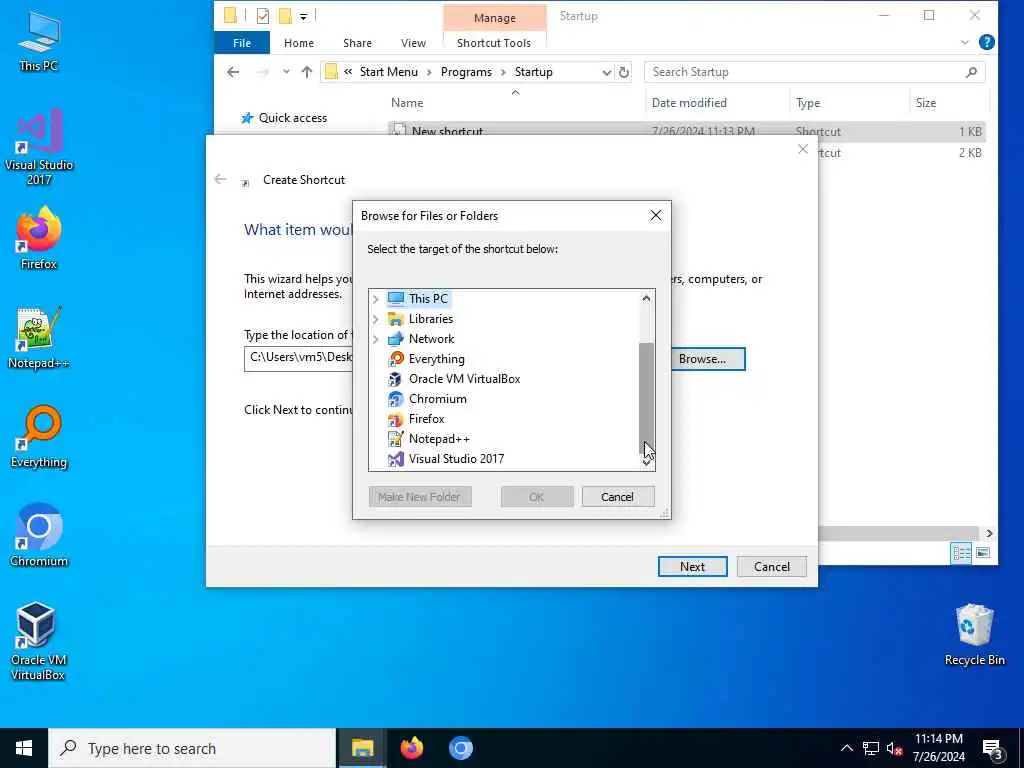This screenshot has width=1024, height=768.
Task: Select Visual Studio 2017 desktop shortcut
Action: click(39, 147)
